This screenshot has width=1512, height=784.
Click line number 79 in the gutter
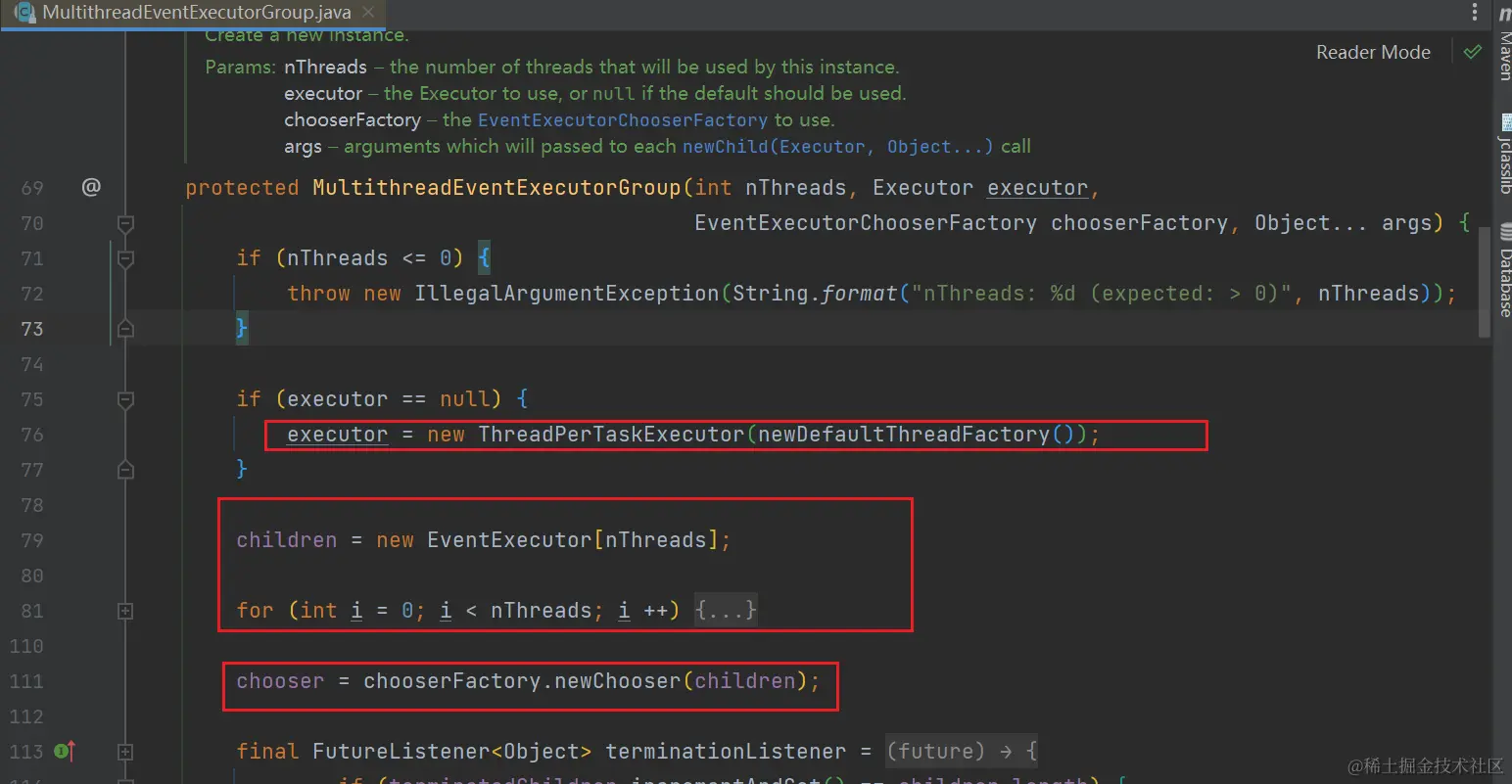click(32, 540)
